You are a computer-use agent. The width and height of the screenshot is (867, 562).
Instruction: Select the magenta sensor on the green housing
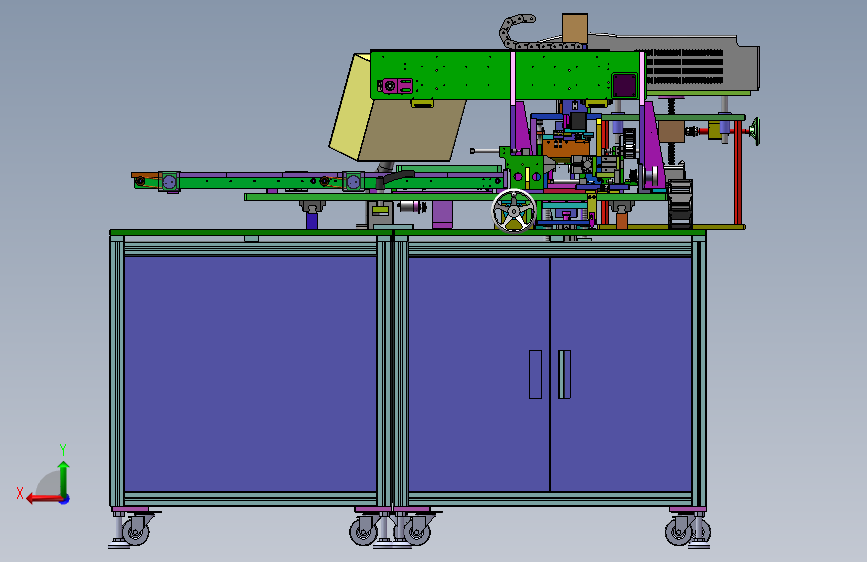tap(395, 86)
